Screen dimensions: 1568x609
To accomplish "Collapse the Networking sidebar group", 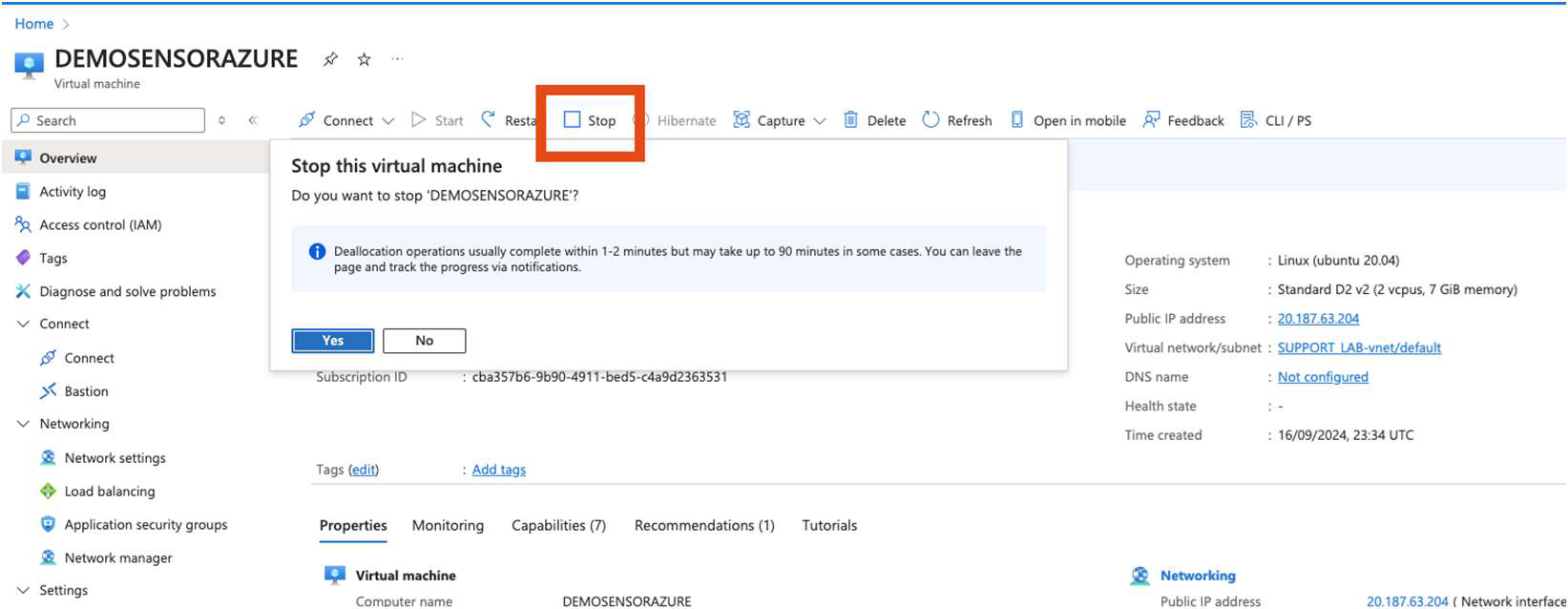I will click(24, 424).
